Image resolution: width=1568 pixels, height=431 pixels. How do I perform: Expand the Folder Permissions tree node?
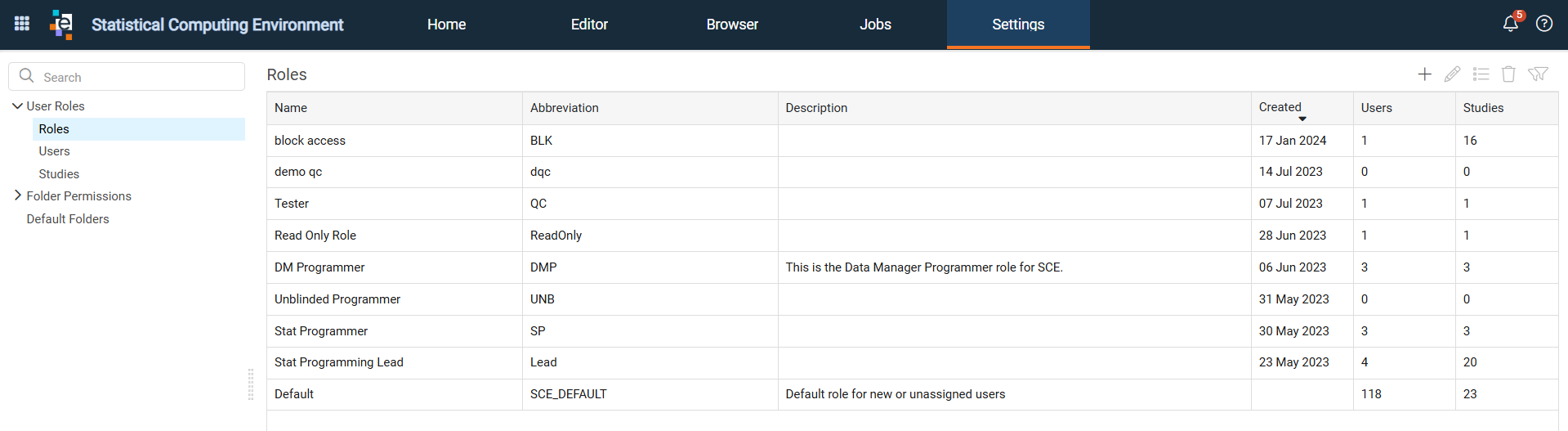pos(17,195)
